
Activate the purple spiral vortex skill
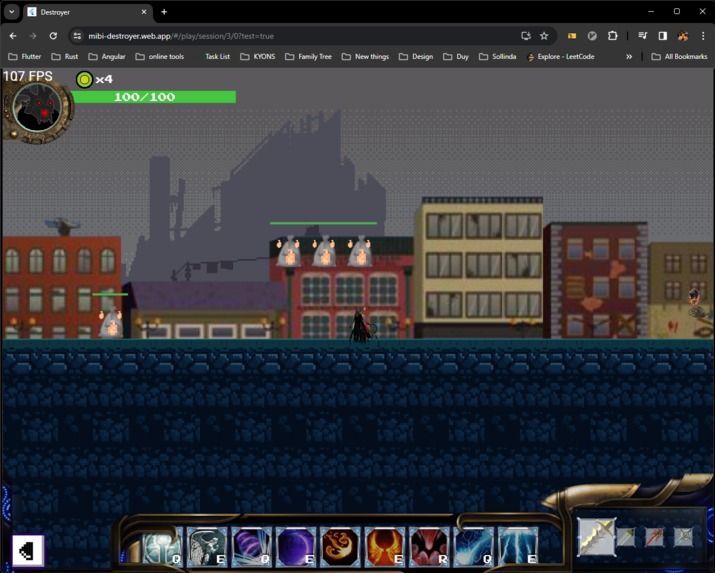pos(251,546)
